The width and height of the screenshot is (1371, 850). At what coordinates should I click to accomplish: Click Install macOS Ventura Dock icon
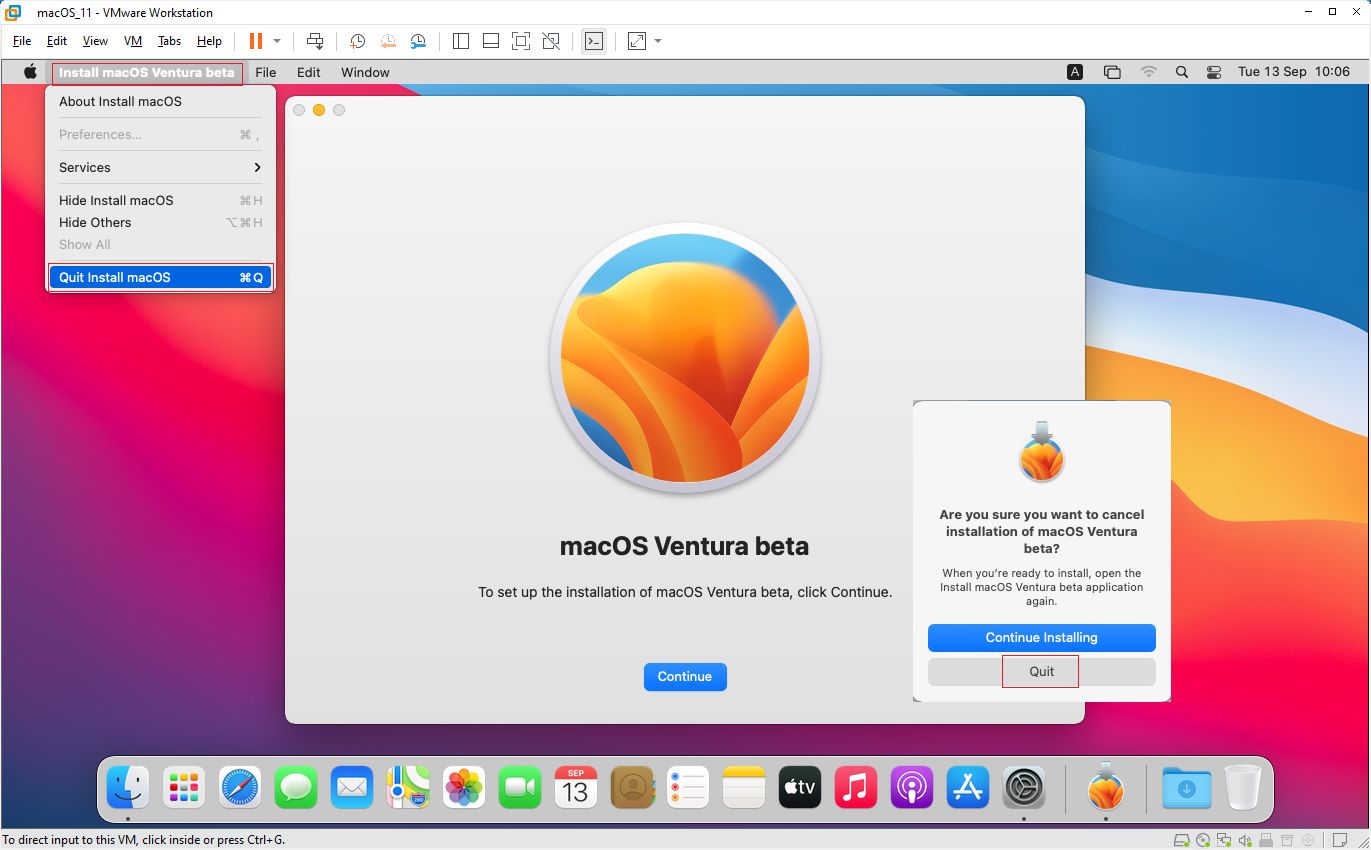(1105, 786)
